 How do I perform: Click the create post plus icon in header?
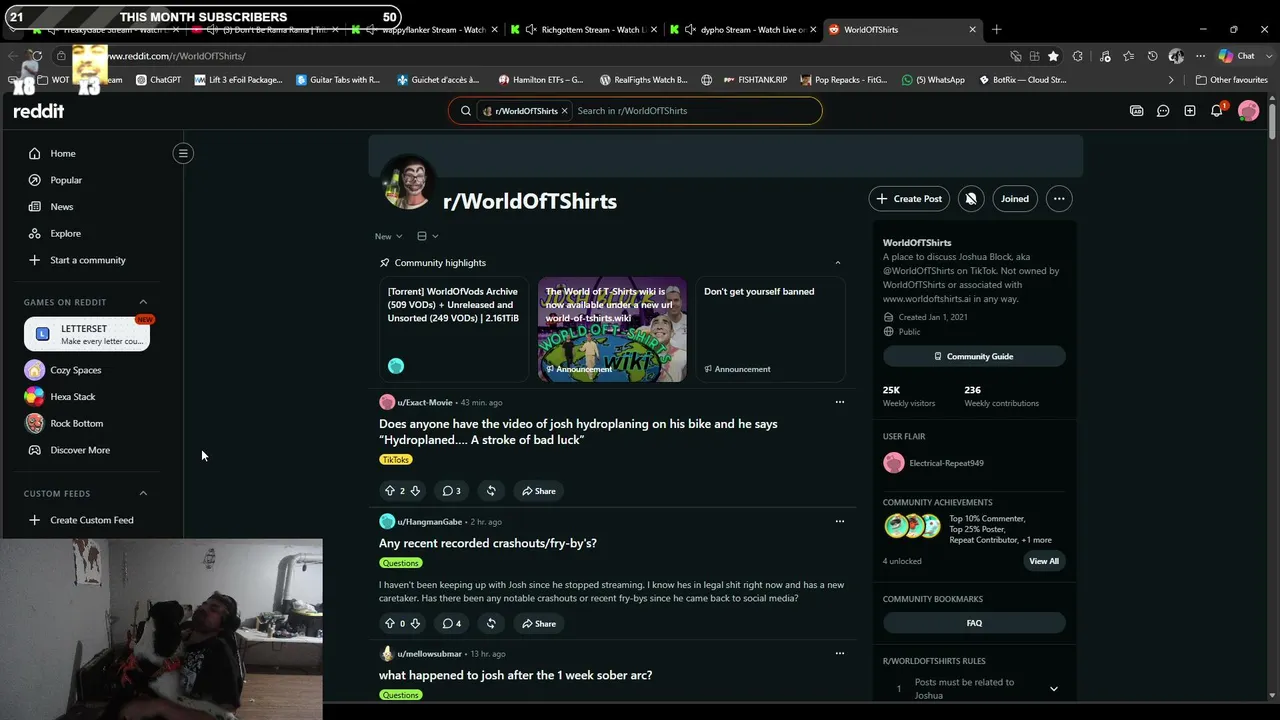coord(1190,111)
